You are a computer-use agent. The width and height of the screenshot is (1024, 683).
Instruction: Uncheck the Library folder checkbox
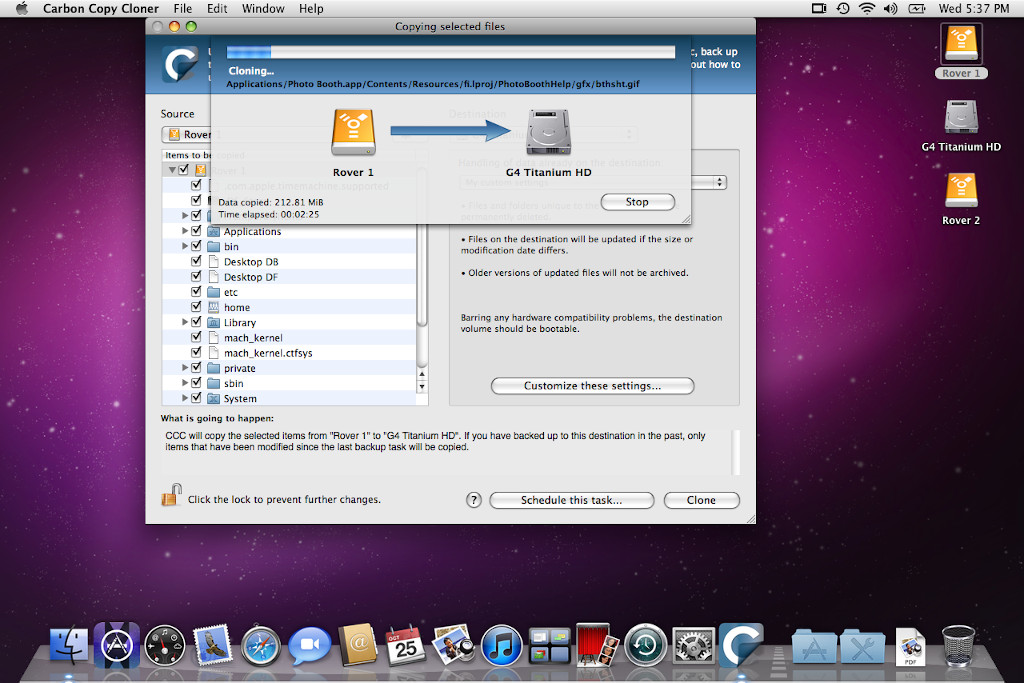pyautogui.click(x=196, y=322)
